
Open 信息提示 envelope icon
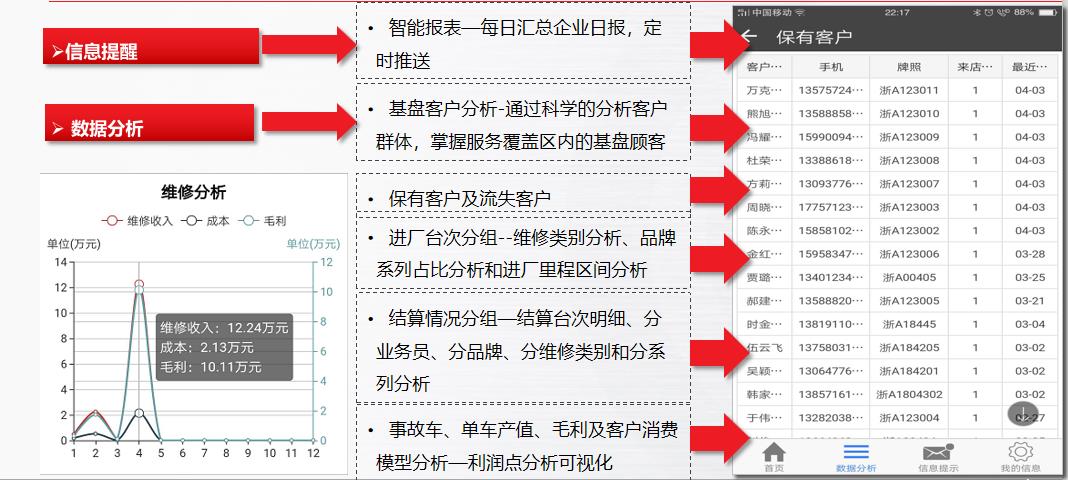click(938, 455)
